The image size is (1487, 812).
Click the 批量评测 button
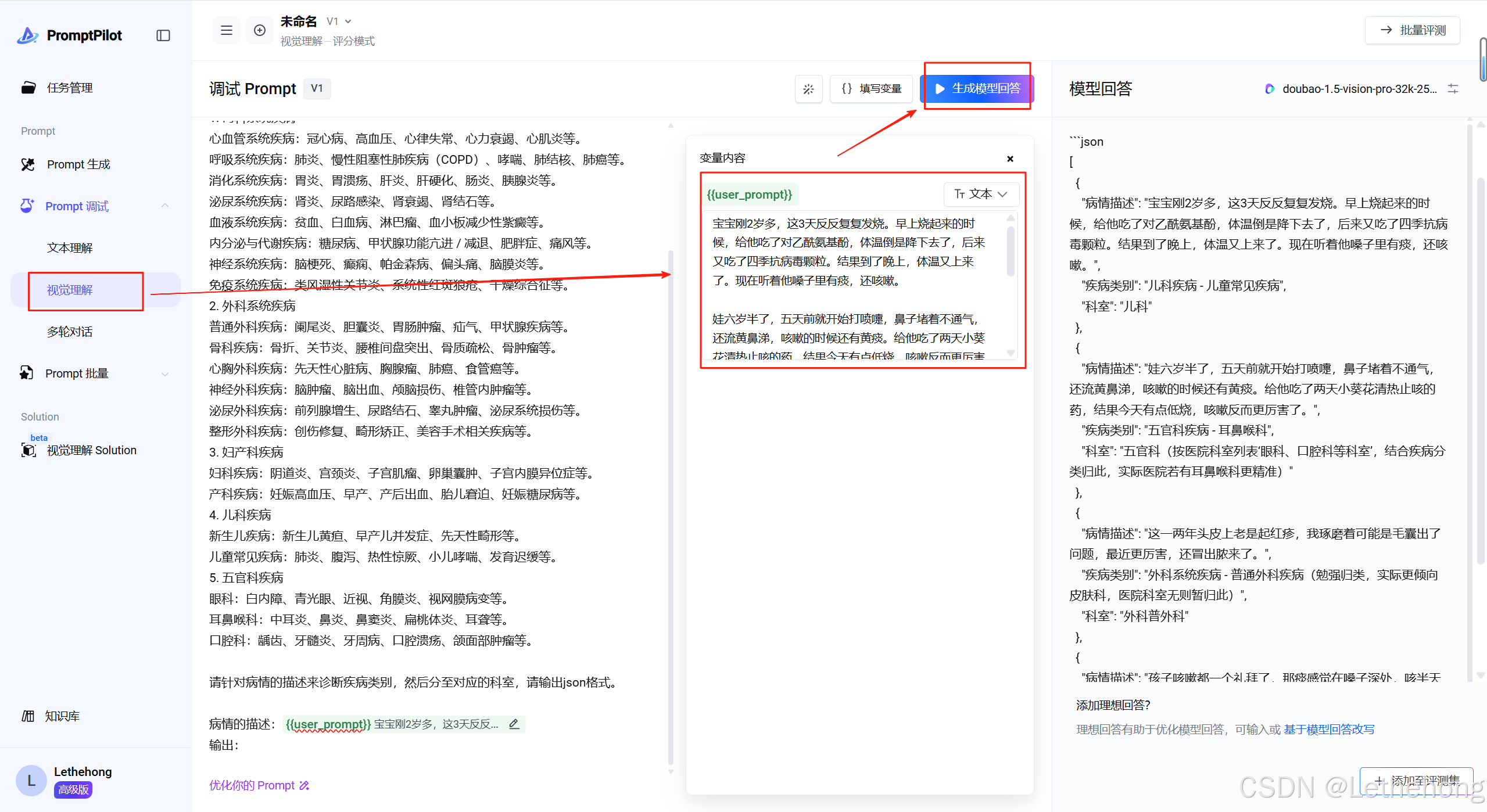coord(1412,30)
